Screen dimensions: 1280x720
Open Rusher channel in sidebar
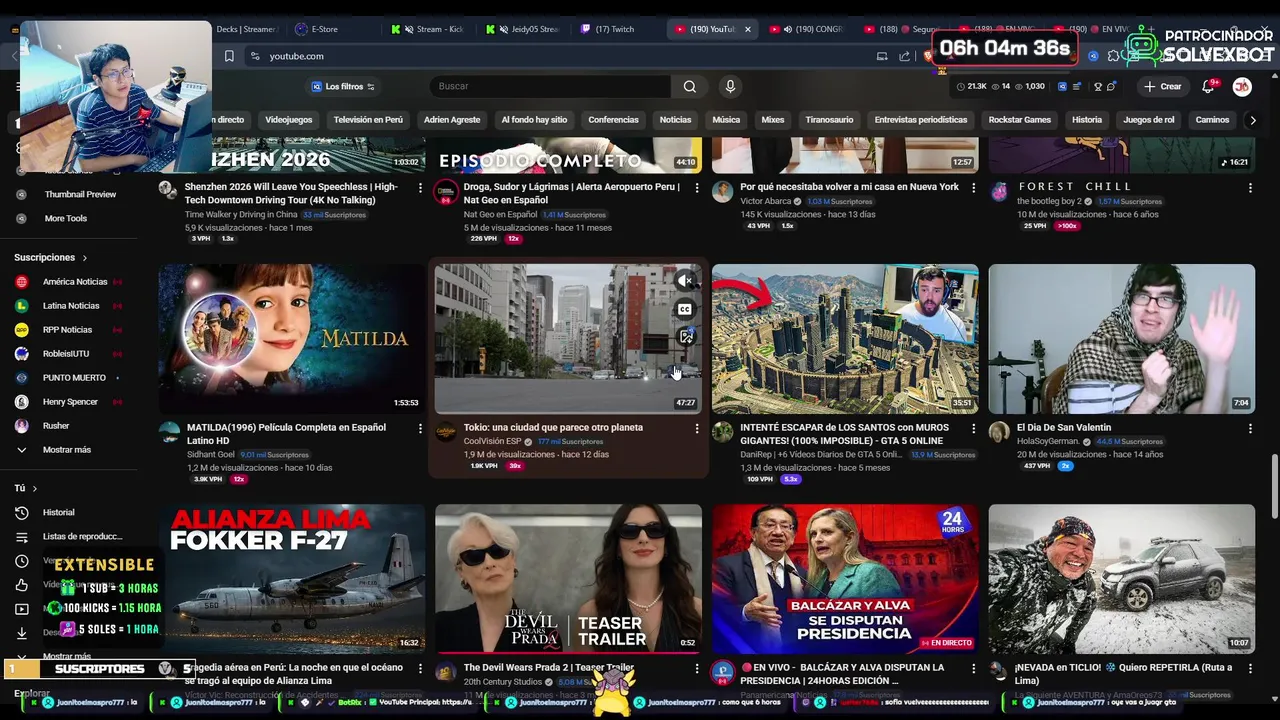(x=56, y=426)
